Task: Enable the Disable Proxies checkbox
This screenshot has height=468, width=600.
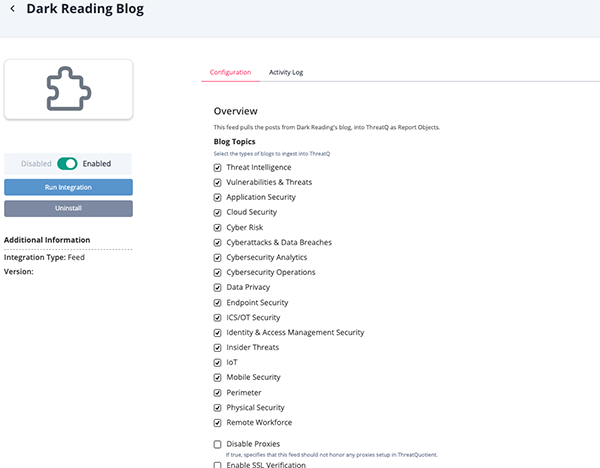Action: point(217,444)
